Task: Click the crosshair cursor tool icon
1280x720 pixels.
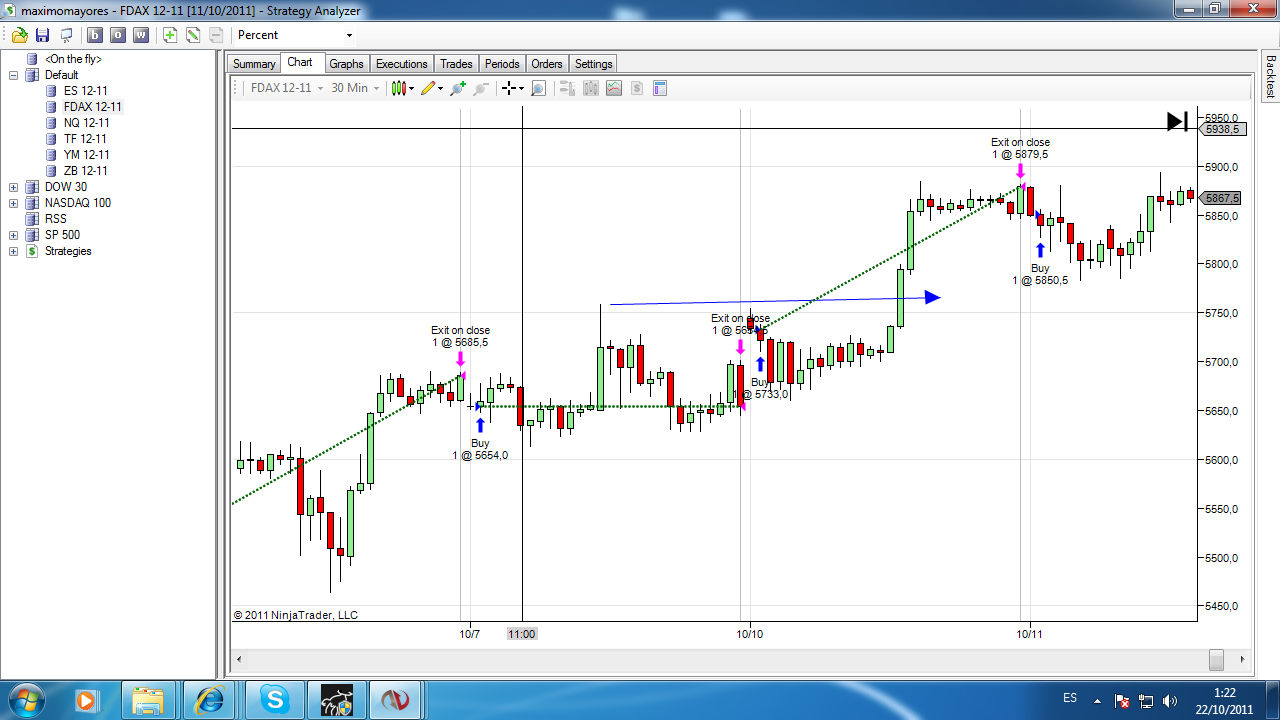Action: (x=509, y=88)
